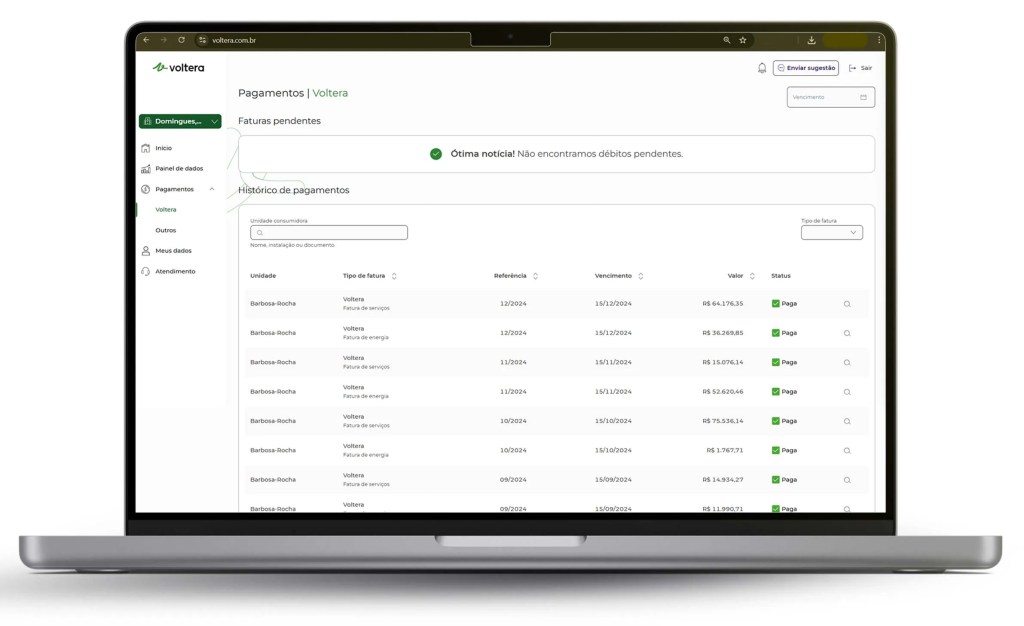1024x626 pixels.
Task: Click the browser forward arrow
Action: 163,40
